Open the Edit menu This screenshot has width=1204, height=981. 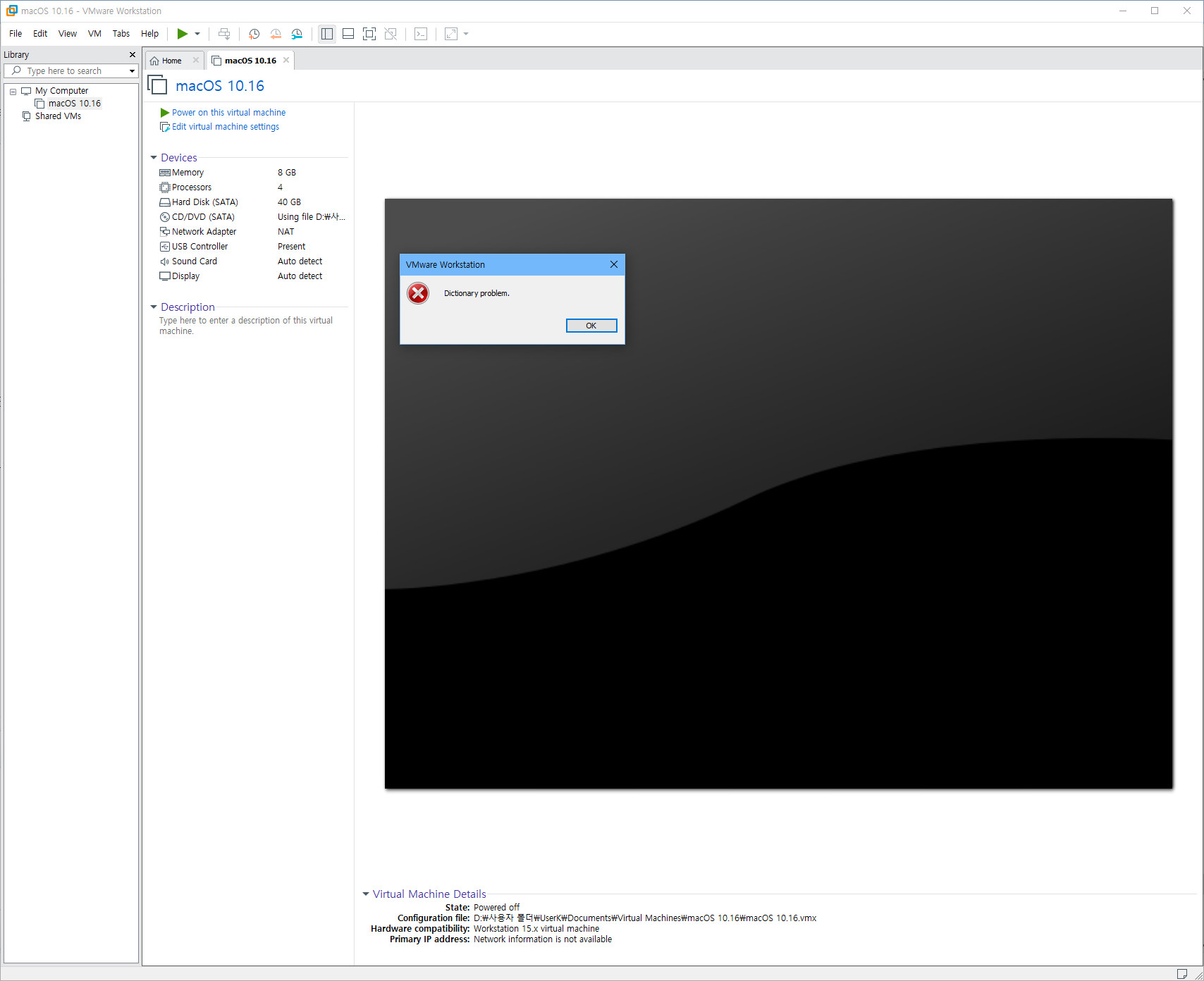[40, 34]
